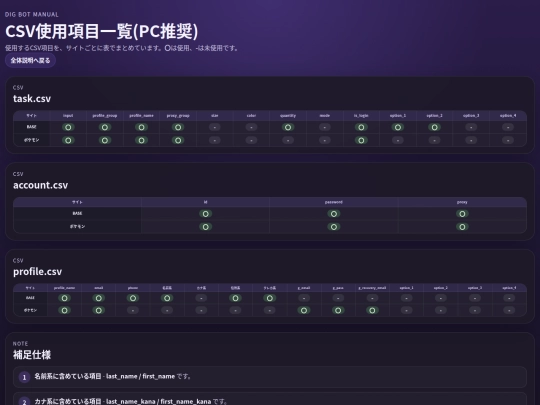
Task: Click the 補足仕様 heading
Action: coord(32,355)
